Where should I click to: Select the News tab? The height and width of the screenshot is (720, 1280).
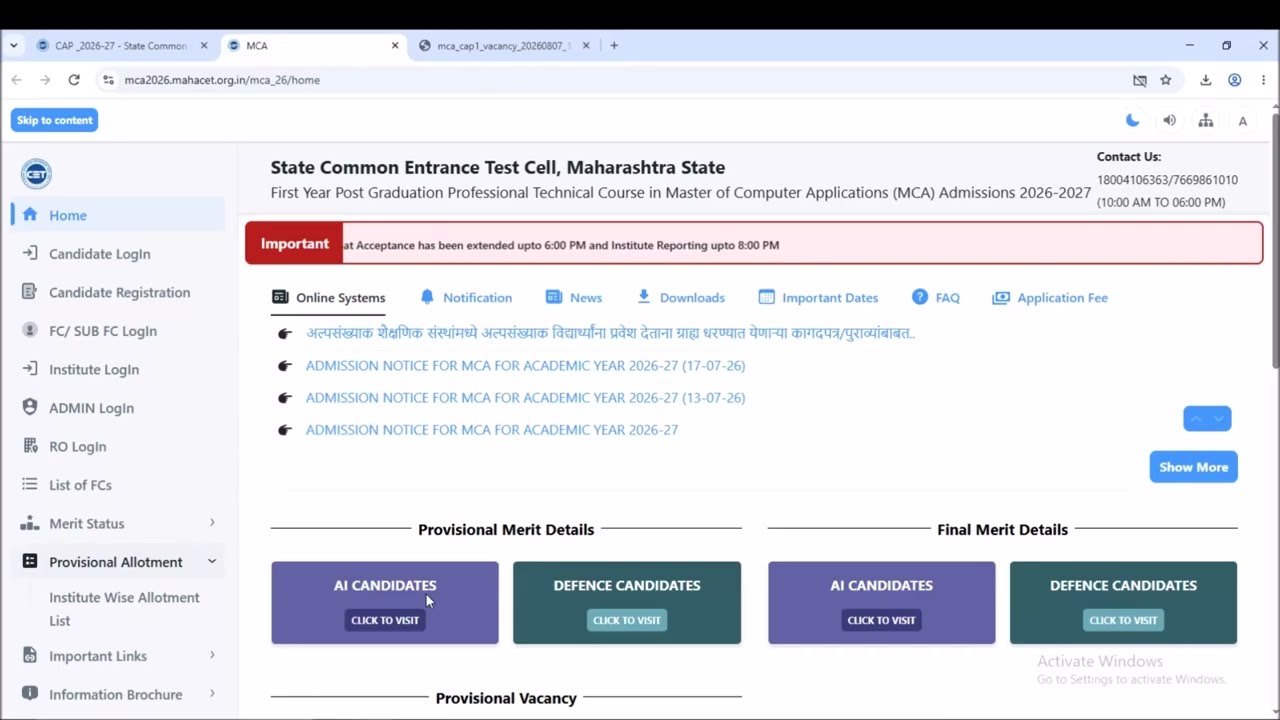[x=574, y=298]
